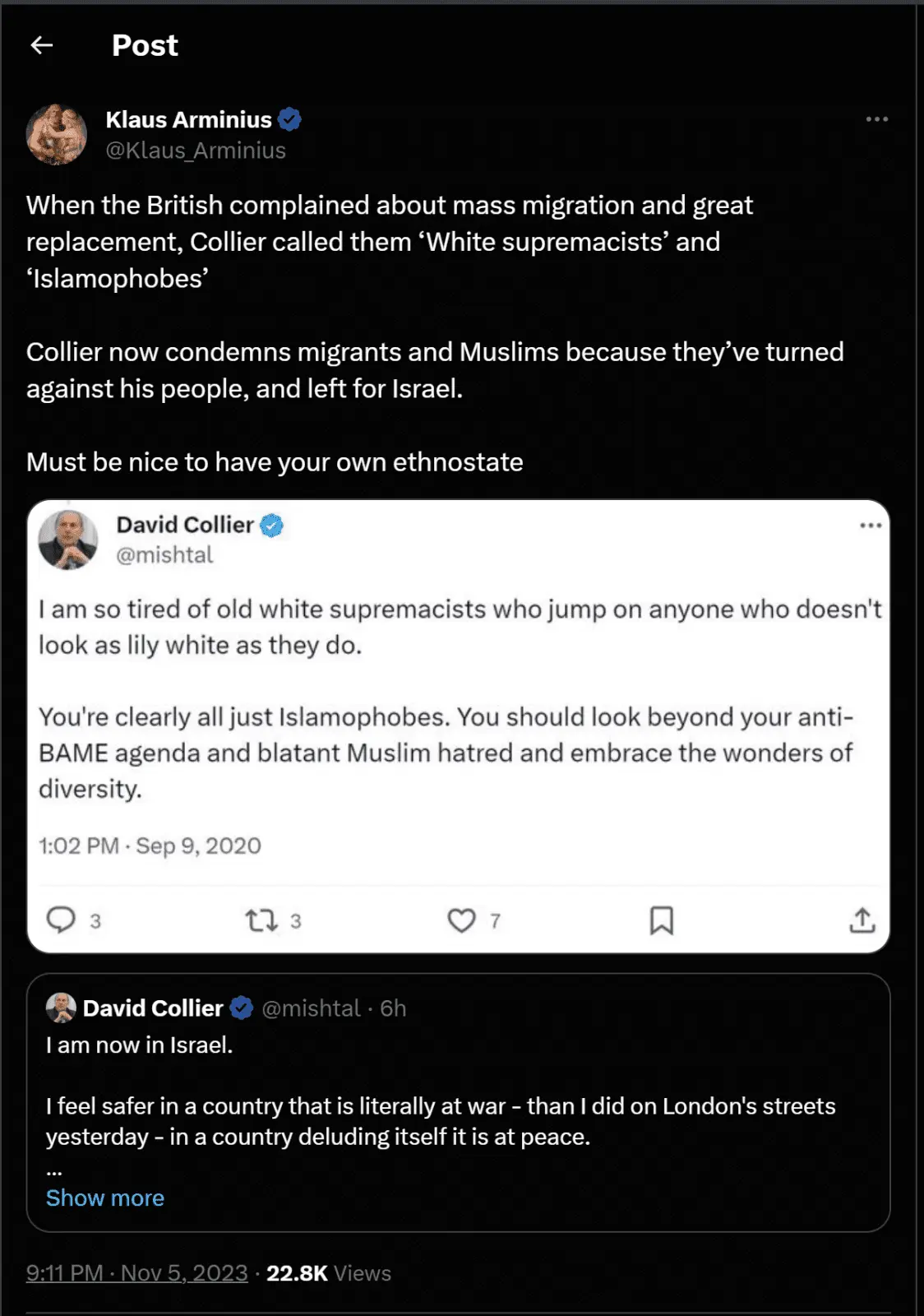Click the back arrow icon
The image size is (924, 1316).
pyautogui.click(x=42, y=45)
